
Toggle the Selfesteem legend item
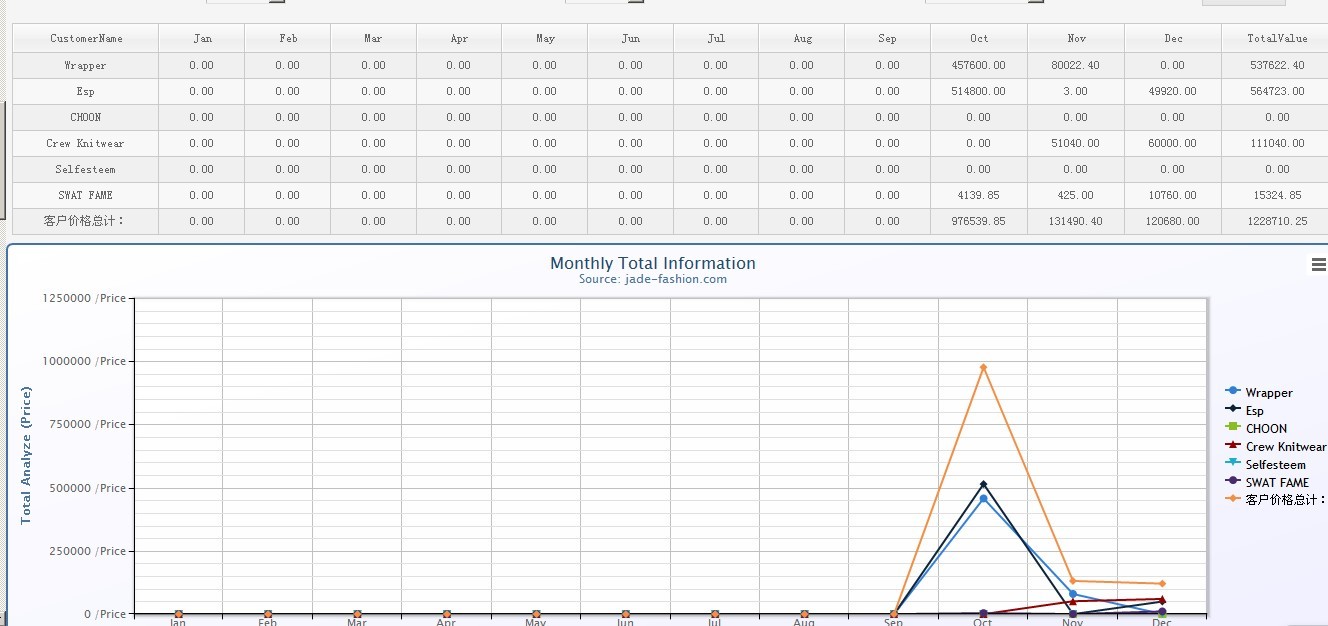[1275, 465]
